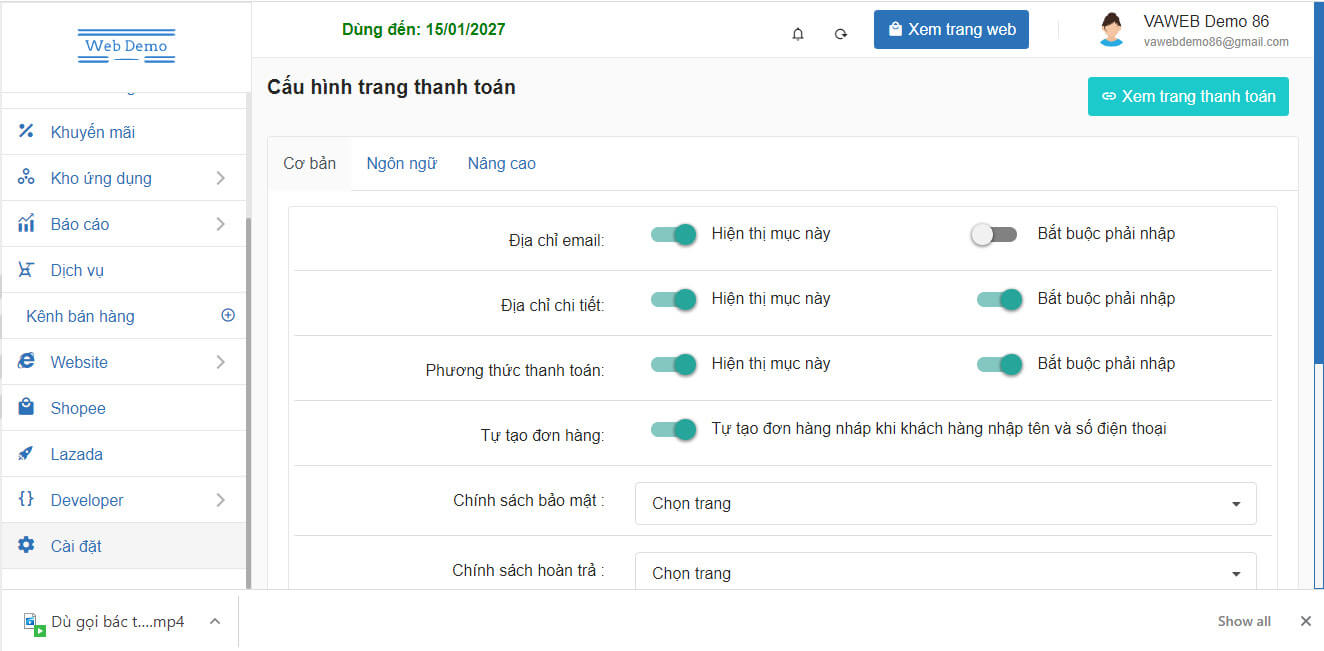Toggle display of Địa chỉ chi tiết
This screenshot has width=1324, height=651.
click(673, 299)
